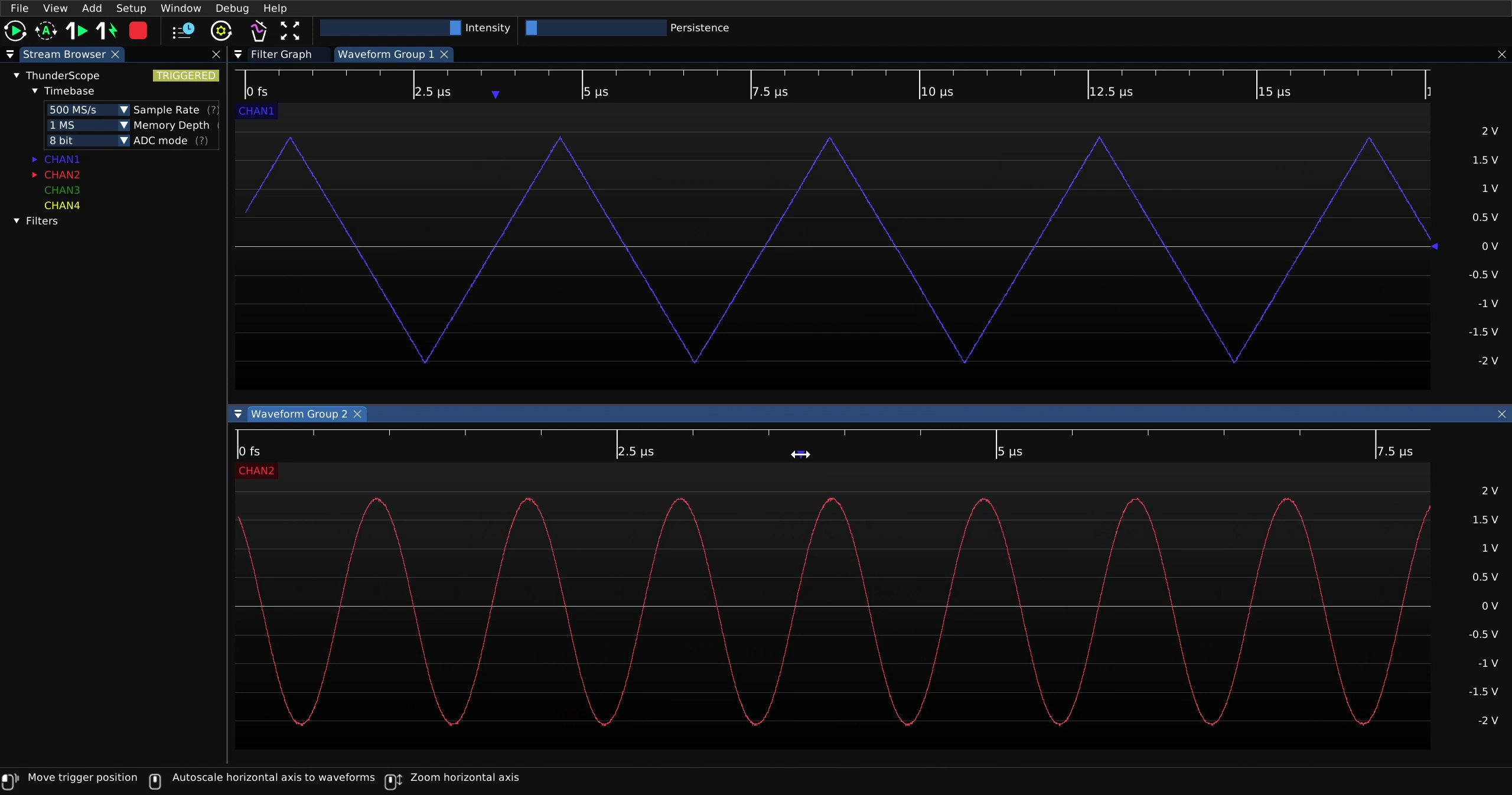
Task: Toggle fullscreen with the arrows icon
Action: point(290,31)
